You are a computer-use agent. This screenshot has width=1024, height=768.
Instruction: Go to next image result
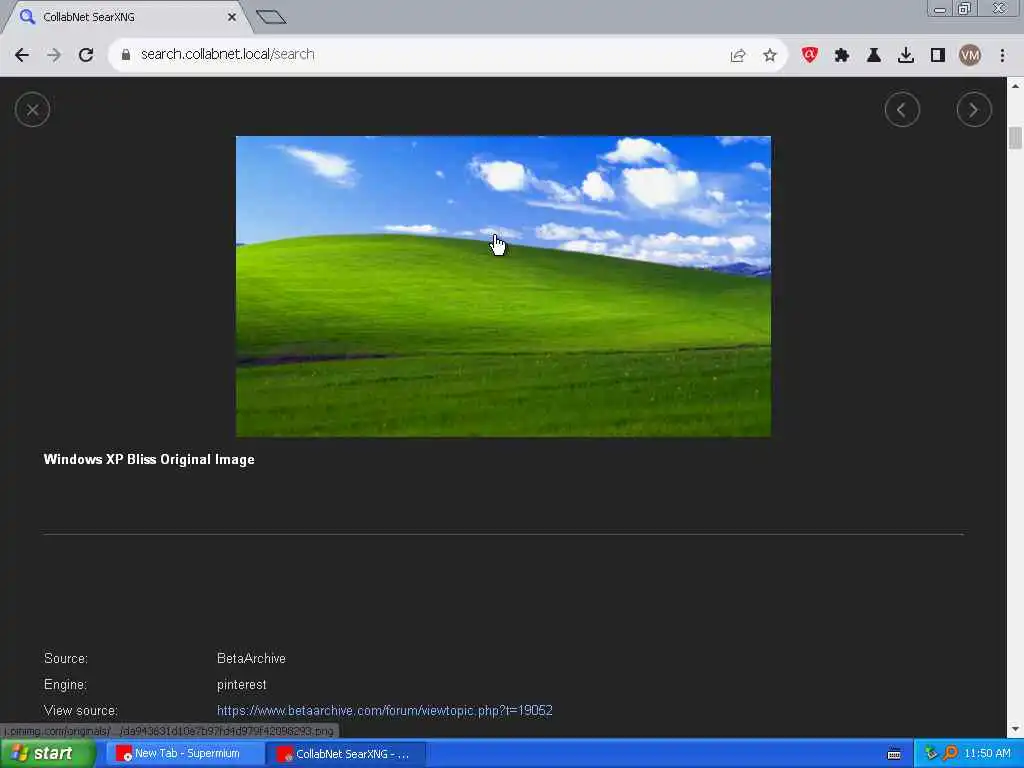click(974, 110)
